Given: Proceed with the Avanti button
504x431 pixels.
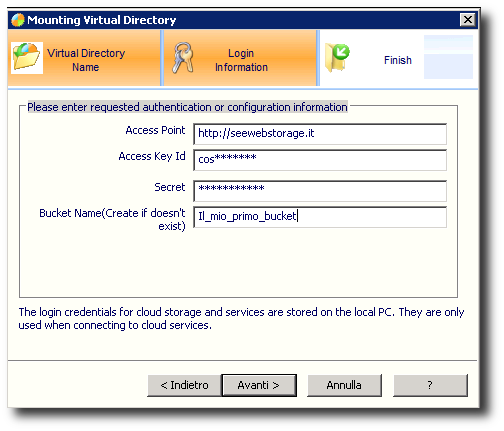Looking at the screenshot, I should pyautogui.click(x=259, y=385).
